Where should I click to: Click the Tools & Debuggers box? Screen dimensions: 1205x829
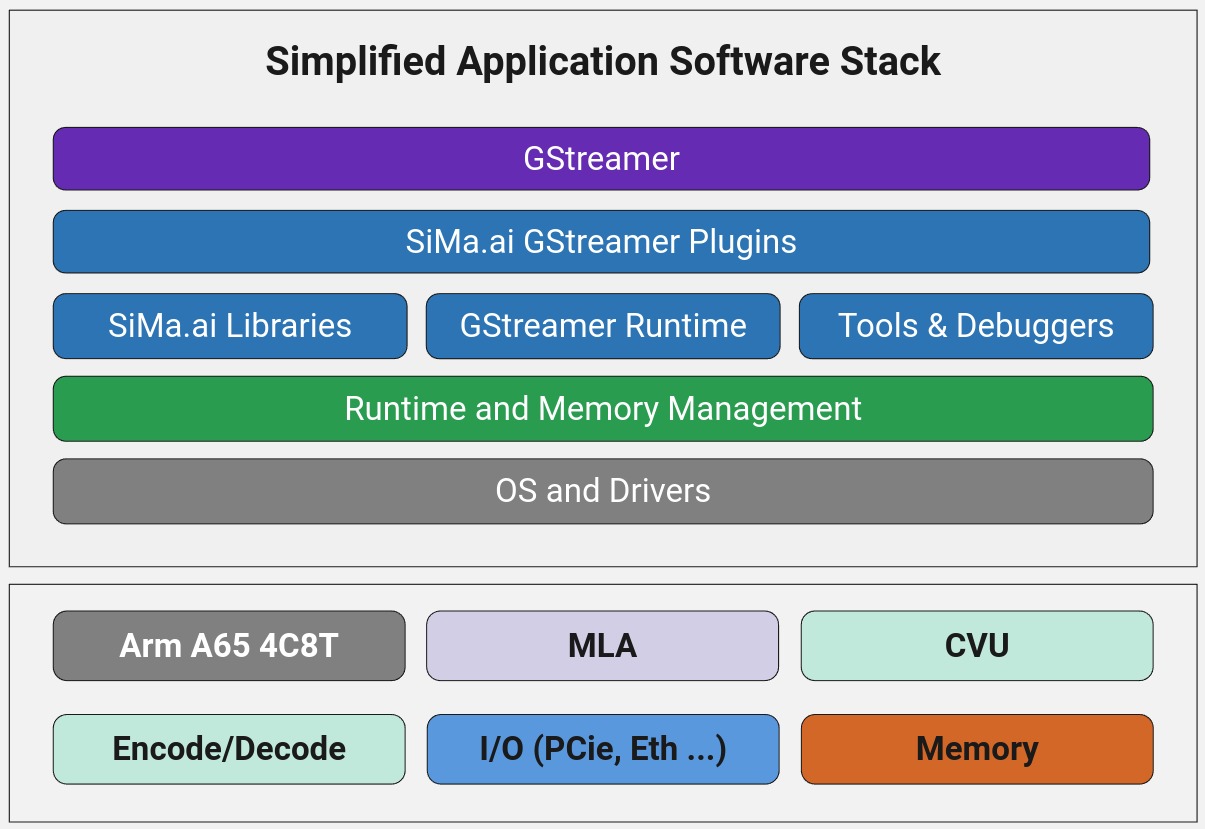coord(976,325)
